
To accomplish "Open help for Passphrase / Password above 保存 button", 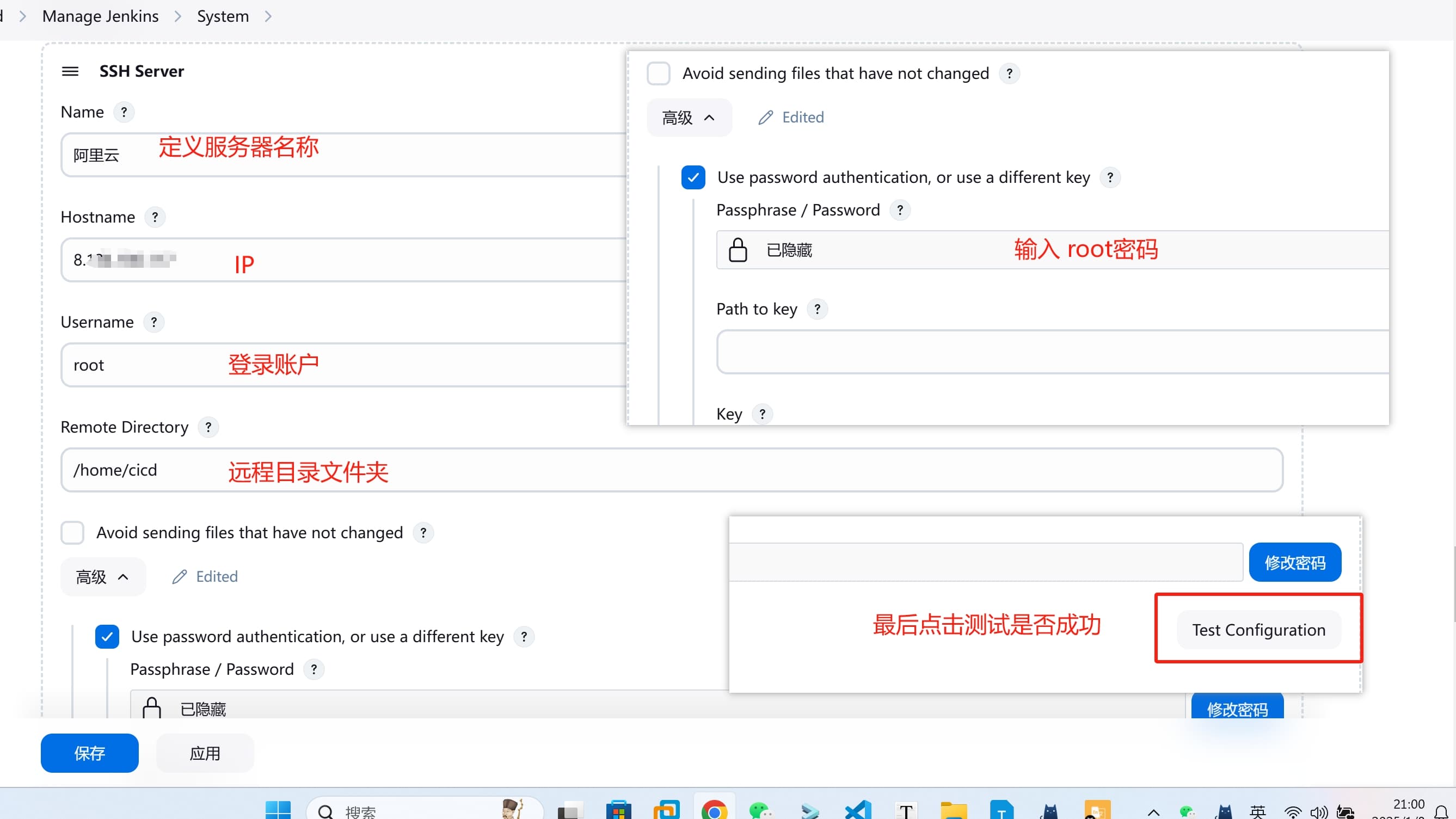I will coord(314,669).
